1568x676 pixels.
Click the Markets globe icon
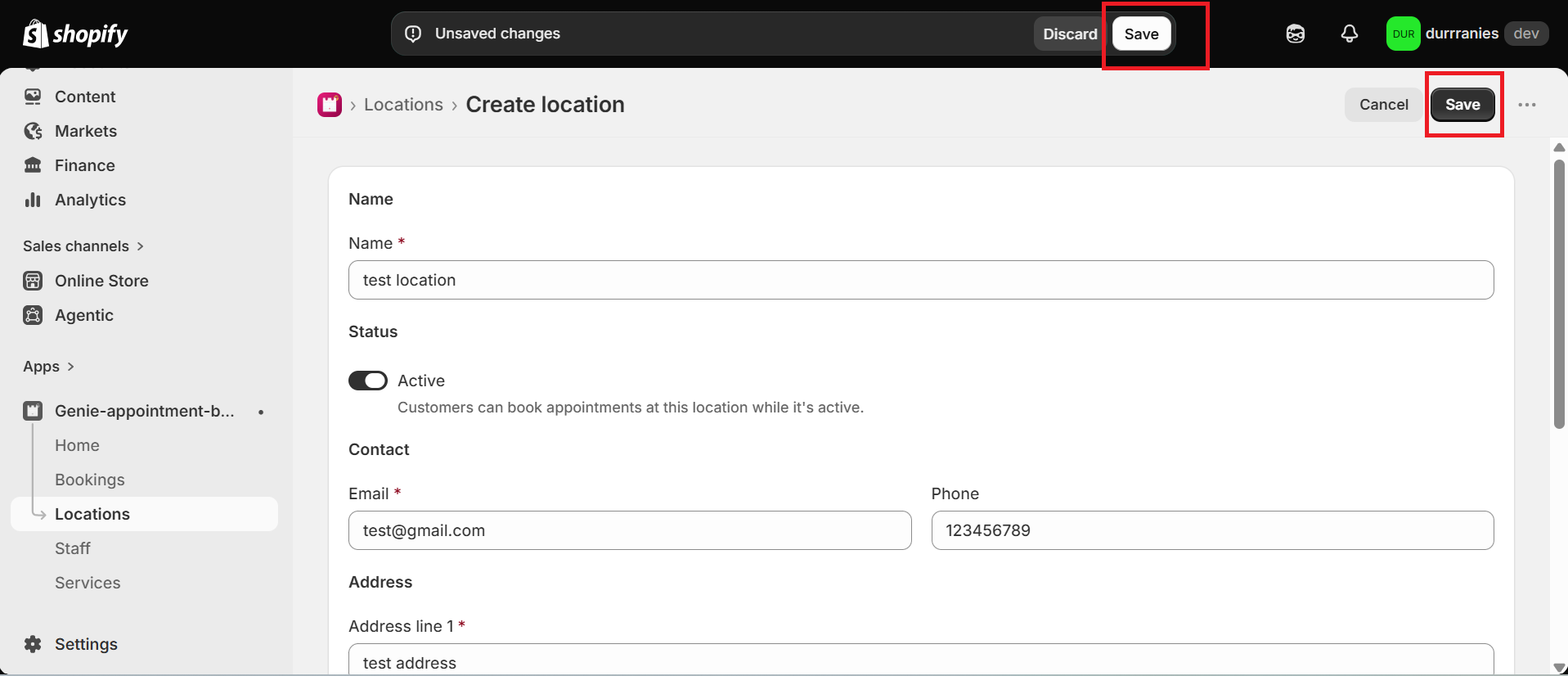[33, 131]
